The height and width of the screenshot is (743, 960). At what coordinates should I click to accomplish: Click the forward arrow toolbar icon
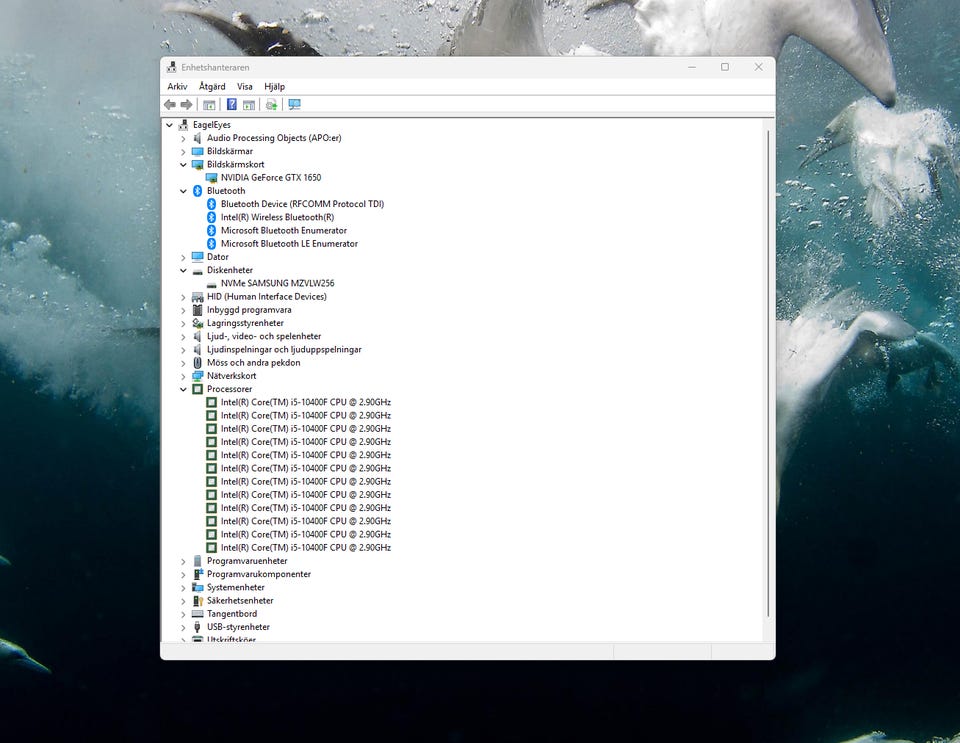click(186, 105)
